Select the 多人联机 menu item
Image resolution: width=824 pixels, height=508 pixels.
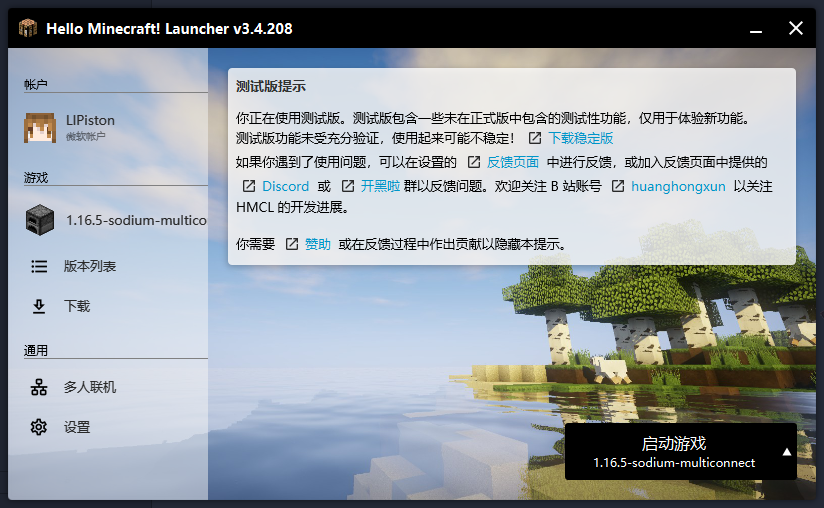click(90, 387)
